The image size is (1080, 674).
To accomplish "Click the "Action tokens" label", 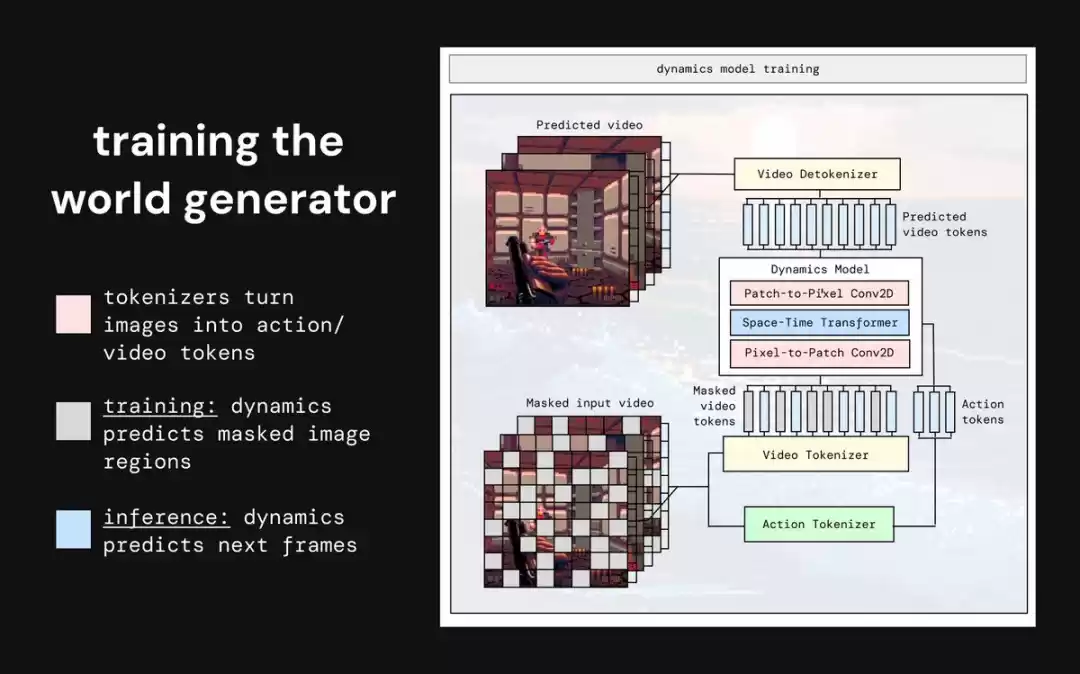I will (x=982, y=412).
